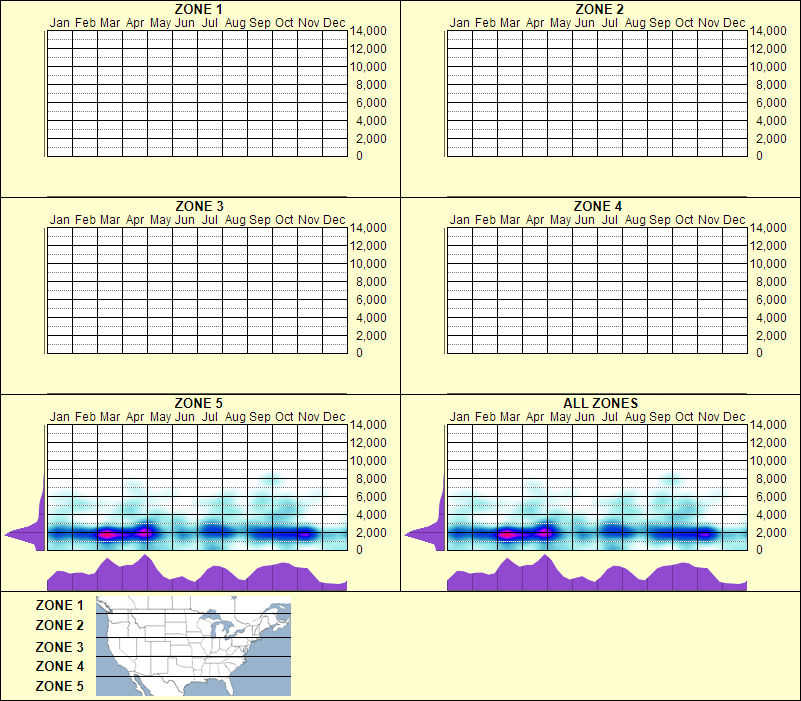Click the Jan label on the ZONE 5 chart
Screen dimensions: 801x701
click(61, 417)
